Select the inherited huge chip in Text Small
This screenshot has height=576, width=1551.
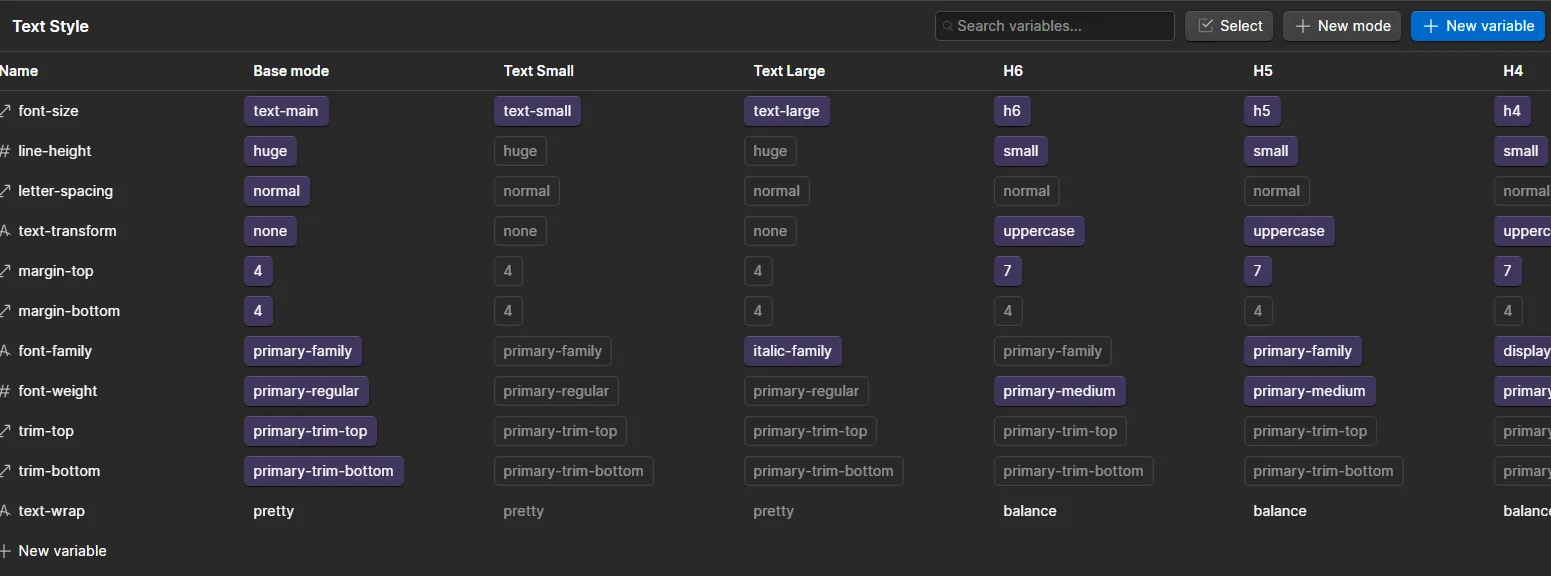(x=520, y=151)
